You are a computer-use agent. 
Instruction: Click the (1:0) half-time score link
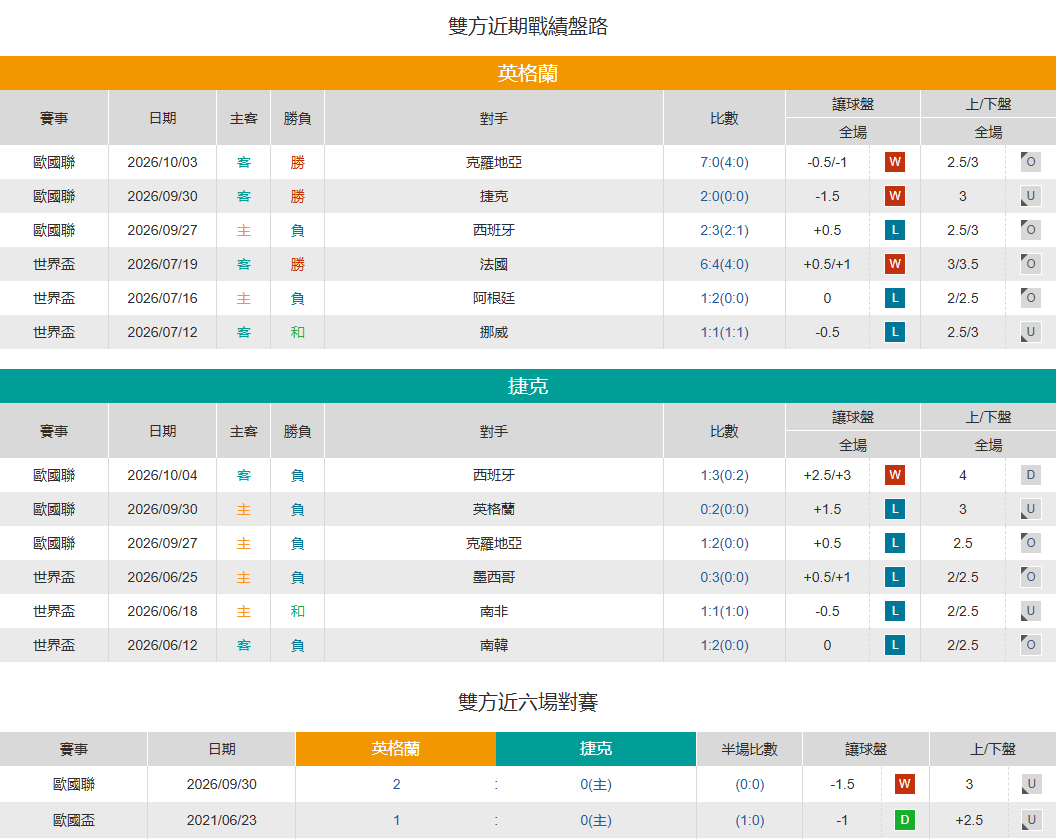750,820
